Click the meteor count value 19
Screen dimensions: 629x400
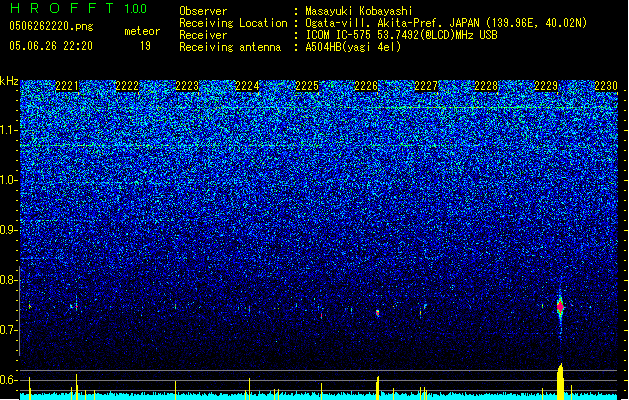(x=145, y=46)
